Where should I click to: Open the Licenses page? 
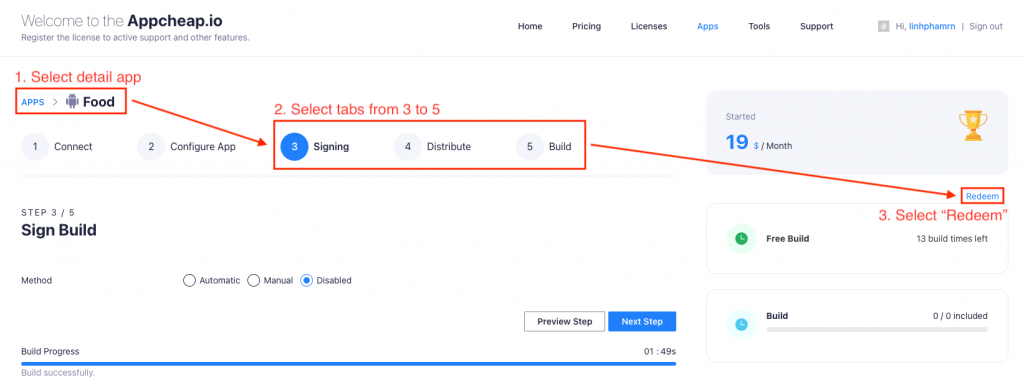648,27
